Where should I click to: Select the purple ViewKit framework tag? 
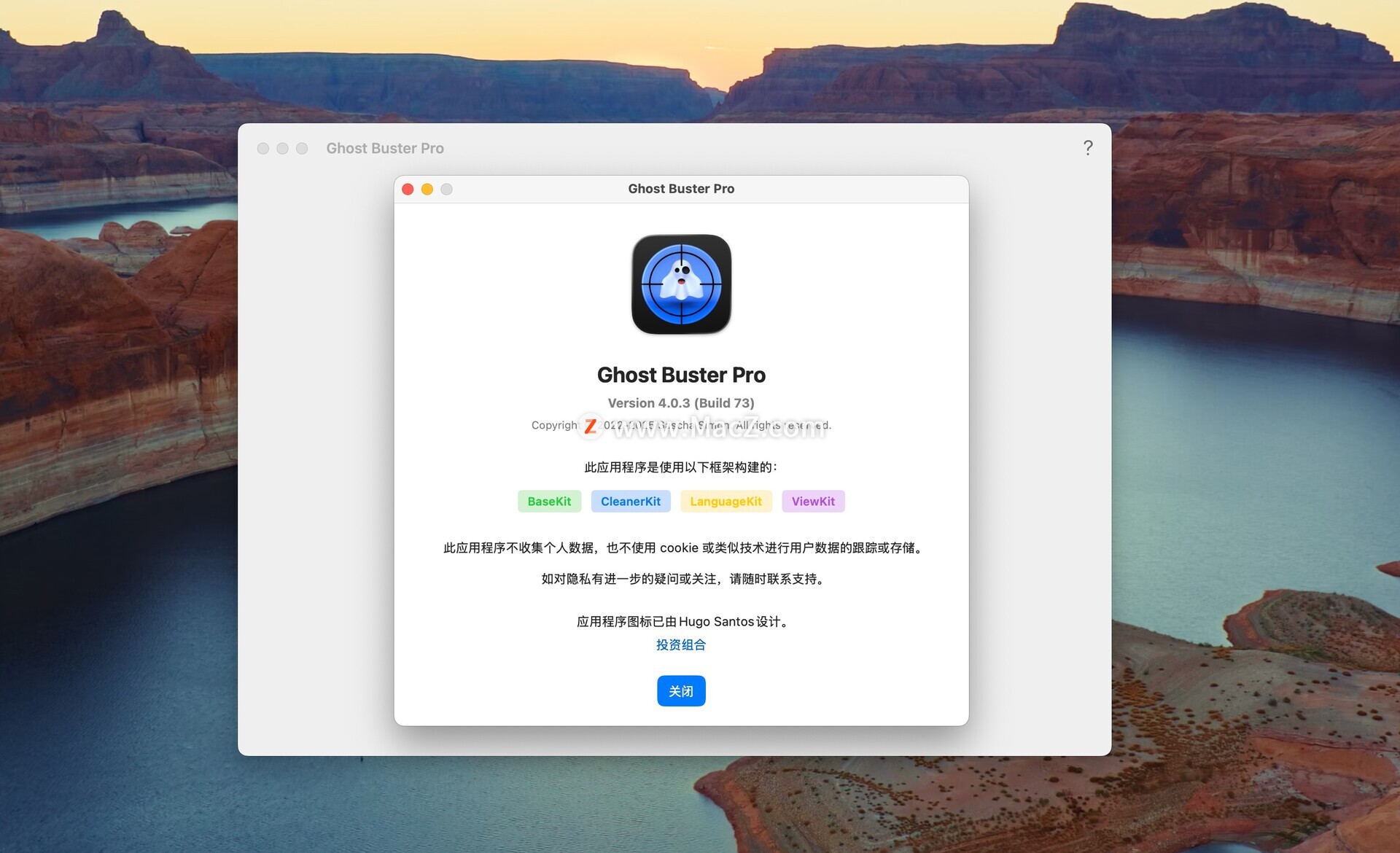(812, 502)
